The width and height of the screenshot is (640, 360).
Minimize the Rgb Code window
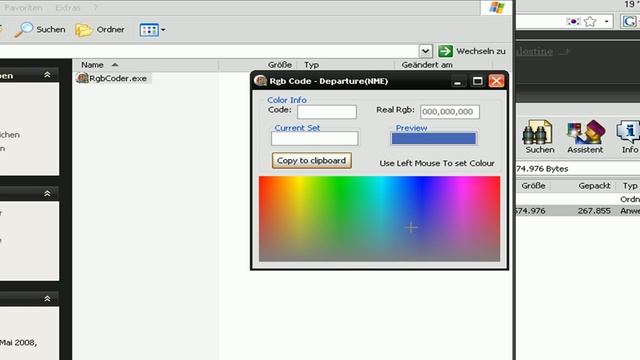point(458,81)
